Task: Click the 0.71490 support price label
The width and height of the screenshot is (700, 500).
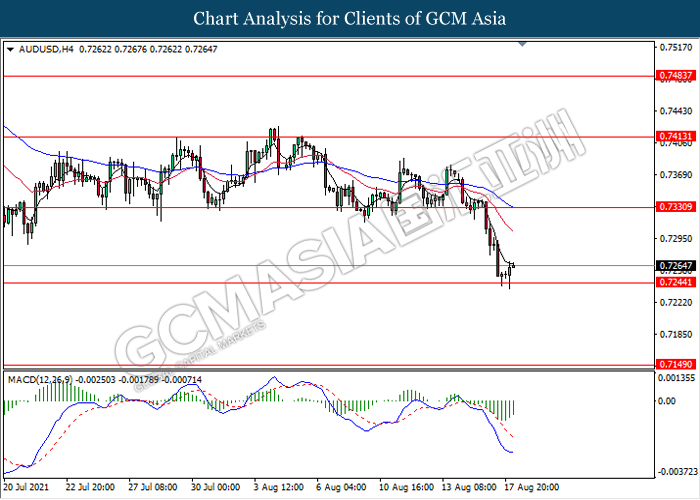Action: pyautogui.click(x=676, y=364)
